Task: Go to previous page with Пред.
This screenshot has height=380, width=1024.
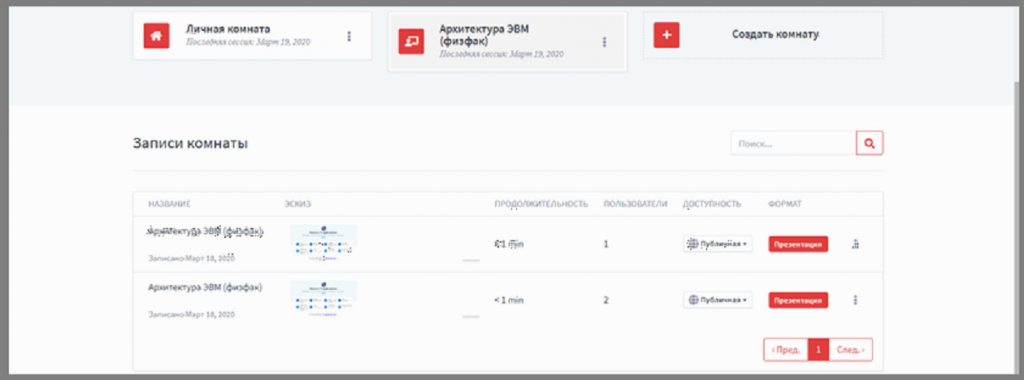Action: pyautogui.click(x=786, y=350)
